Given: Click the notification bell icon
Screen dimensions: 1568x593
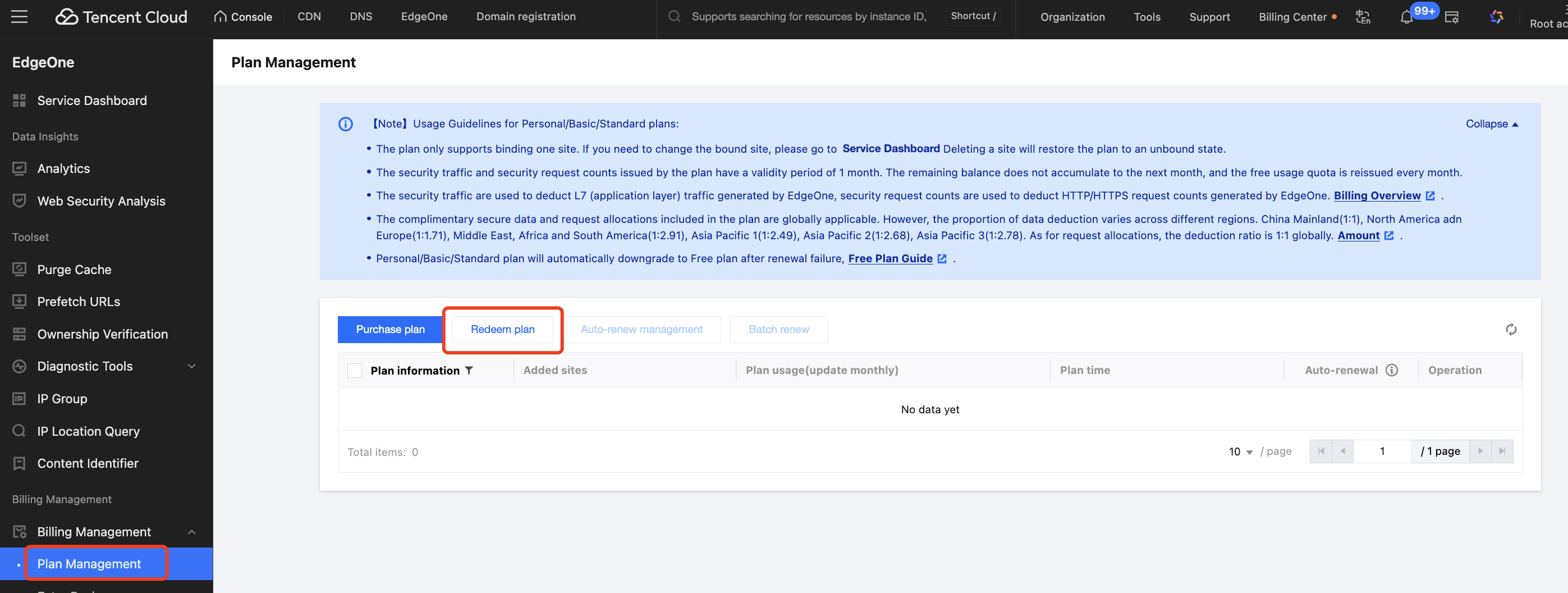Looking at the screenshot, I should tap(1406, 17).
